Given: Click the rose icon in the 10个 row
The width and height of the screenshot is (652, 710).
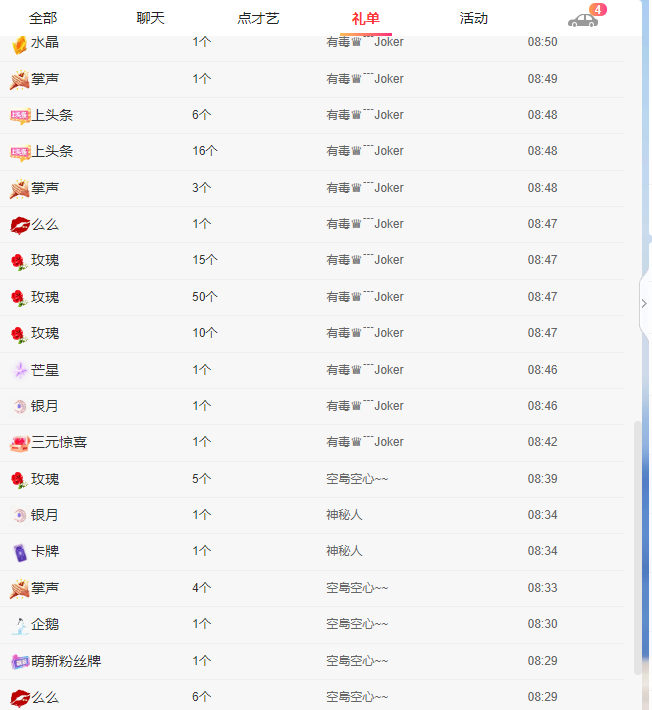Looking at the screenshot, I should [x=19, y=334].
